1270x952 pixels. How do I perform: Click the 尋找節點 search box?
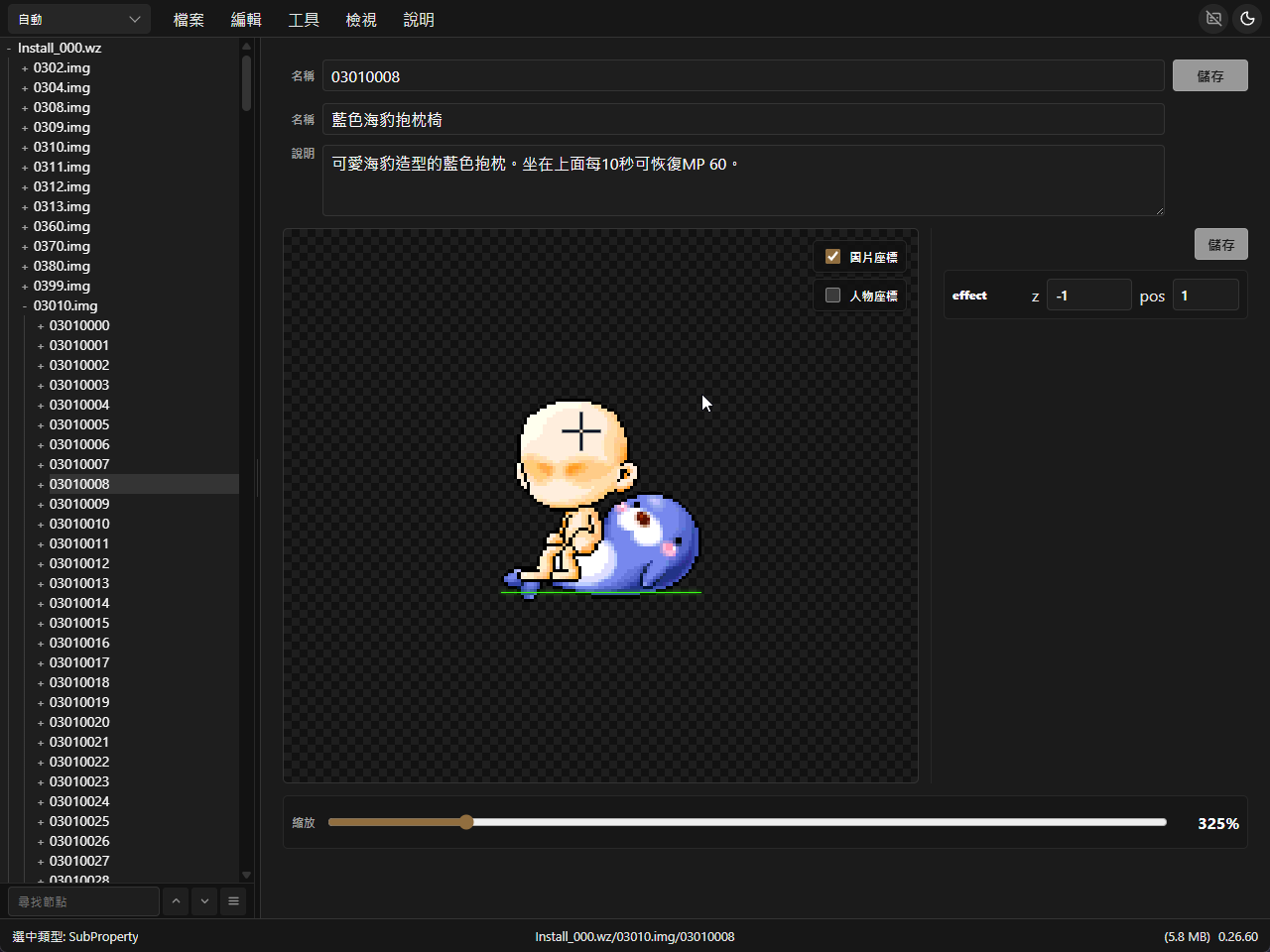tap(83, 901)
